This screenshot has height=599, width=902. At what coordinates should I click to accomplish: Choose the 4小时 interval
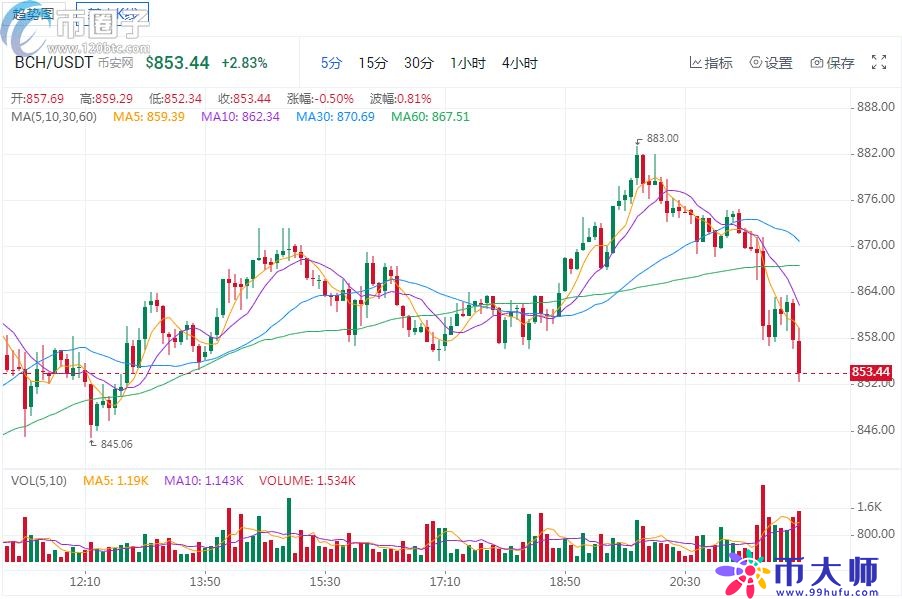(519, 63)
